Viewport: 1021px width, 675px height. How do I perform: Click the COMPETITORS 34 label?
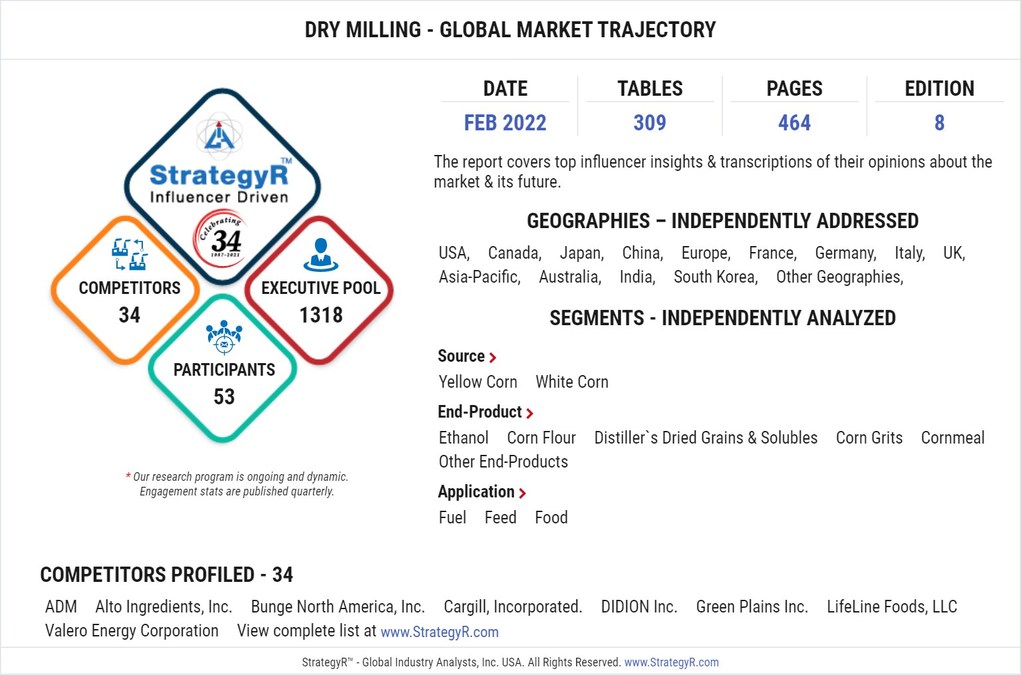(130, 301)
